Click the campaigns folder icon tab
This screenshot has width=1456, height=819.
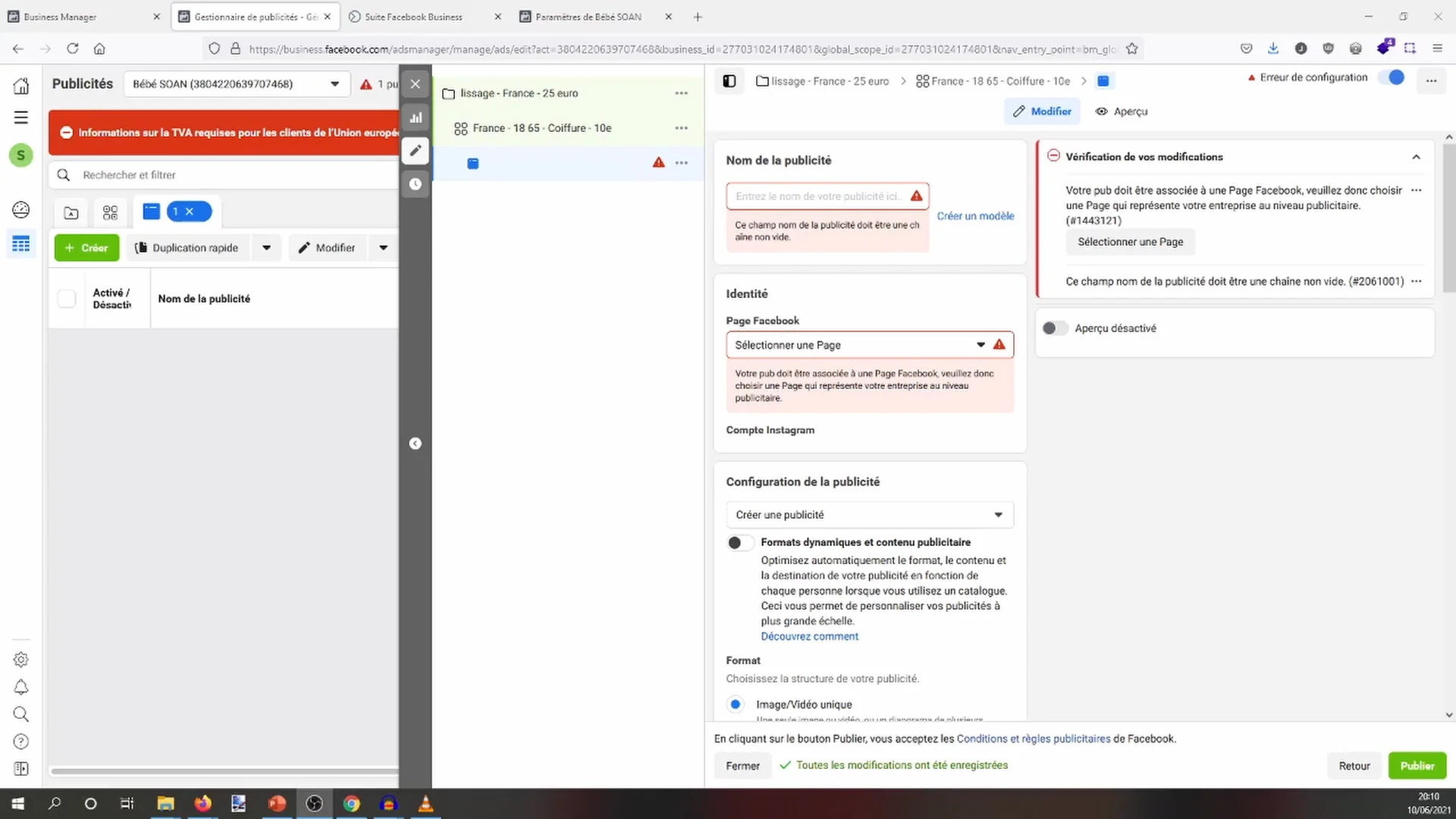pos(71,213)
